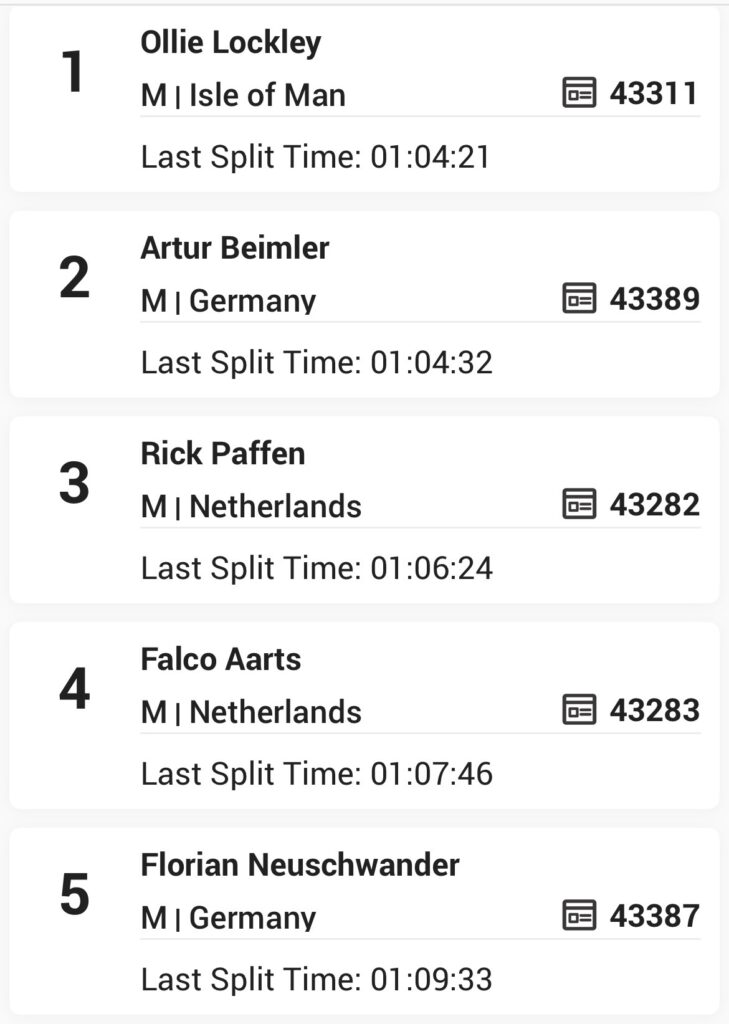The height and width of the screenshot is (1024, 729).
Task: Tap the rank 2 position number
Action: tap(74, 278)
